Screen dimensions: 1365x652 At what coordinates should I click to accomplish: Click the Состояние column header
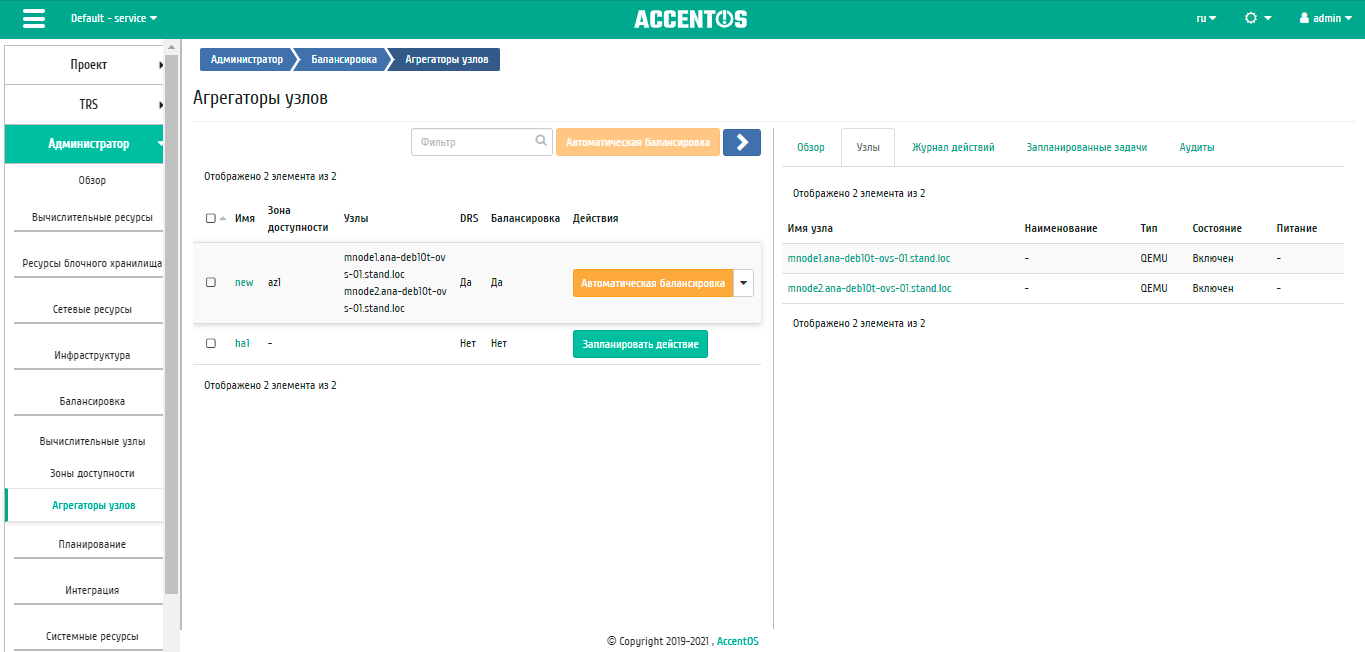1217,228
